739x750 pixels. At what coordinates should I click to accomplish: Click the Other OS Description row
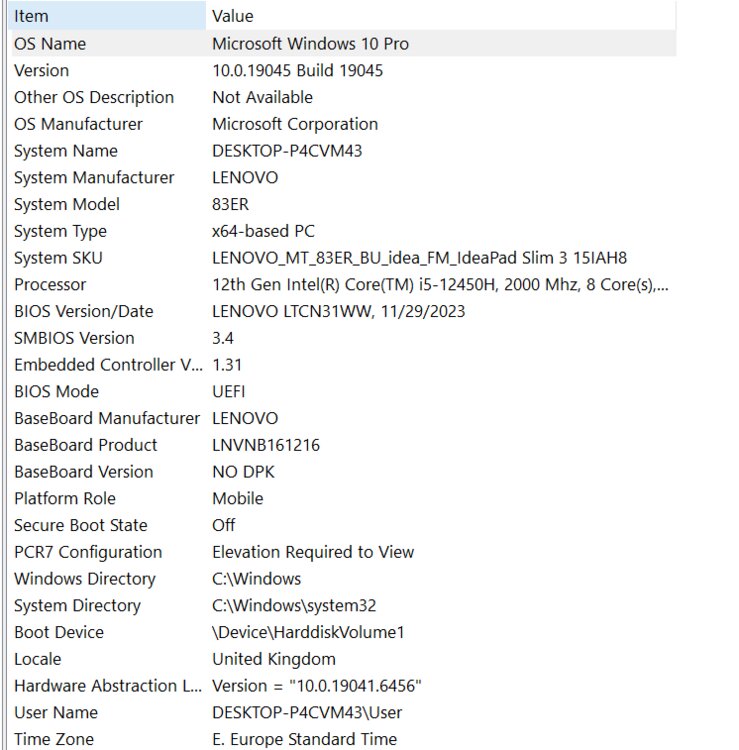pos(94,97)
